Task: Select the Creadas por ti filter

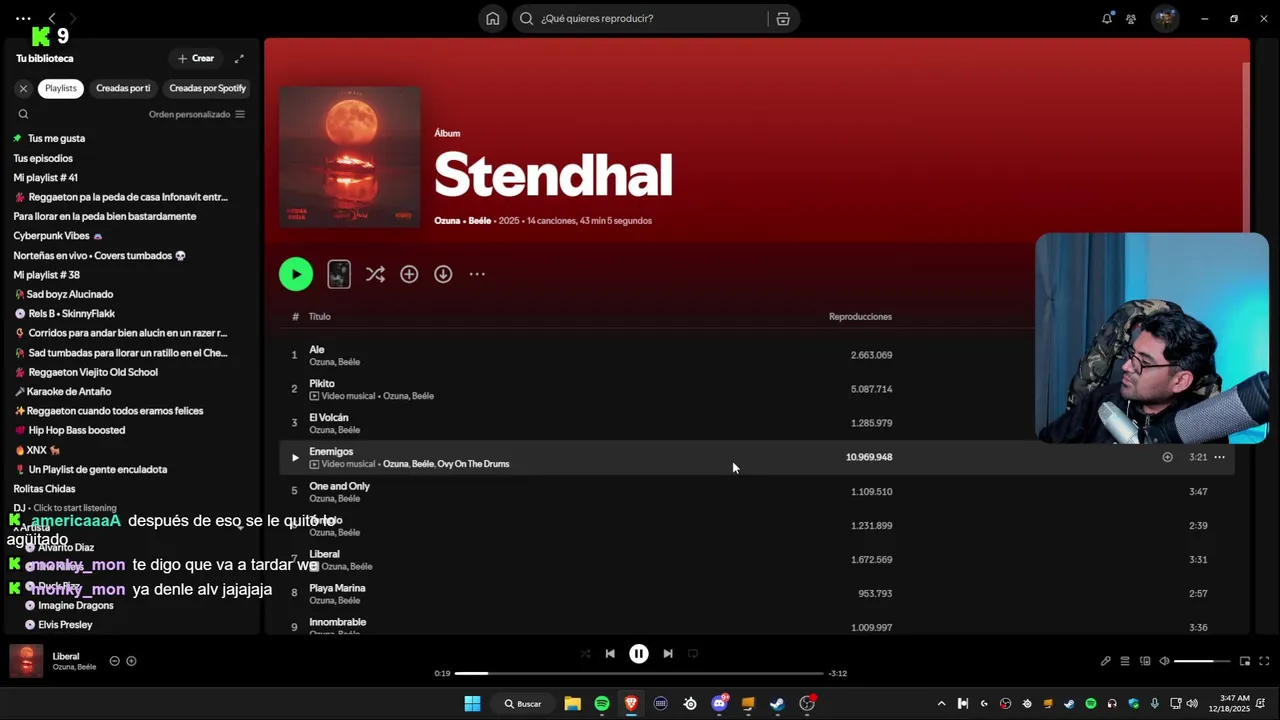Action: point(123,88)
